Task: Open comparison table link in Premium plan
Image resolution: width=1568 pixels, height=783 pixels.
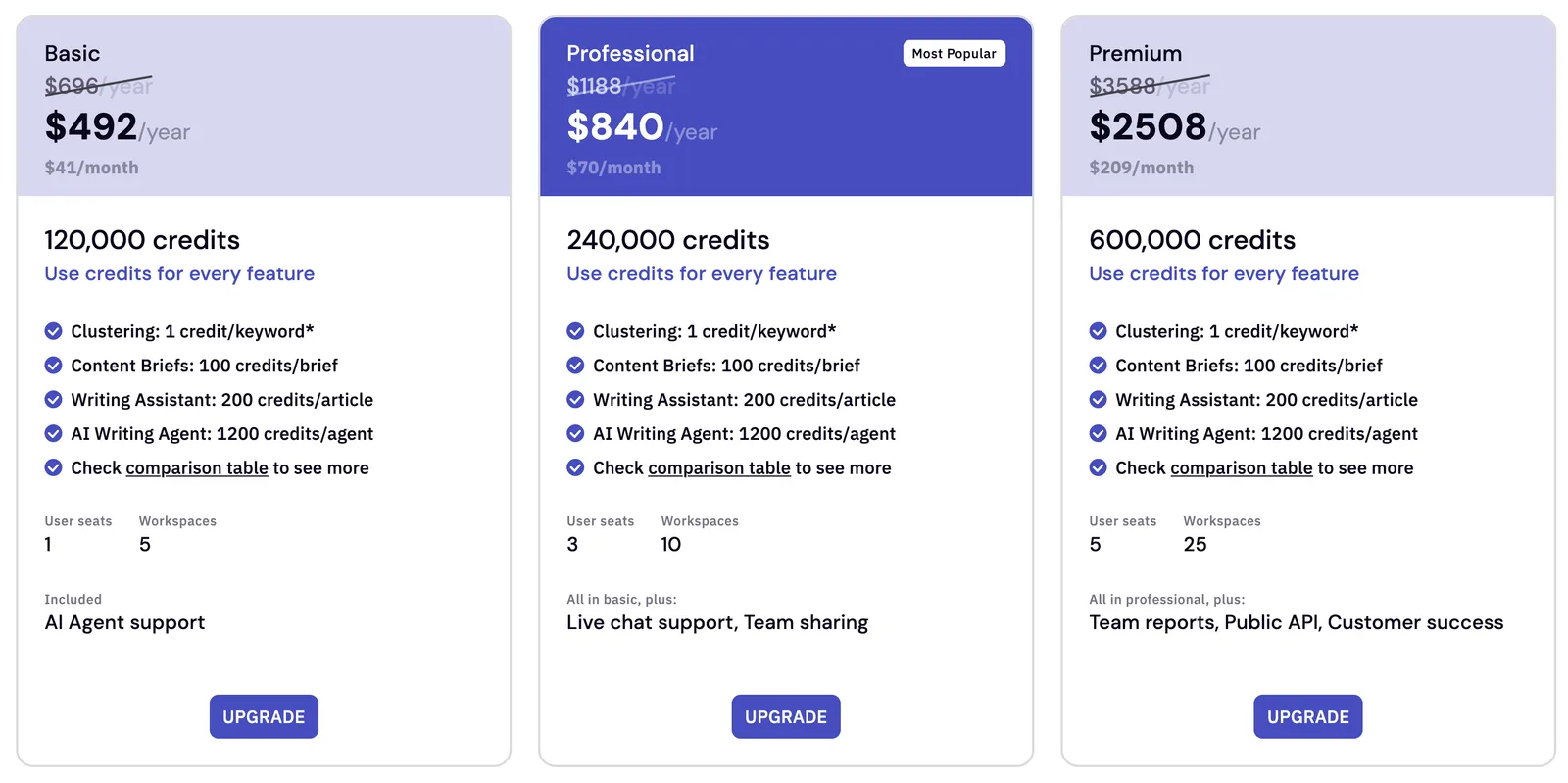Action: [x=1242, y=468]
